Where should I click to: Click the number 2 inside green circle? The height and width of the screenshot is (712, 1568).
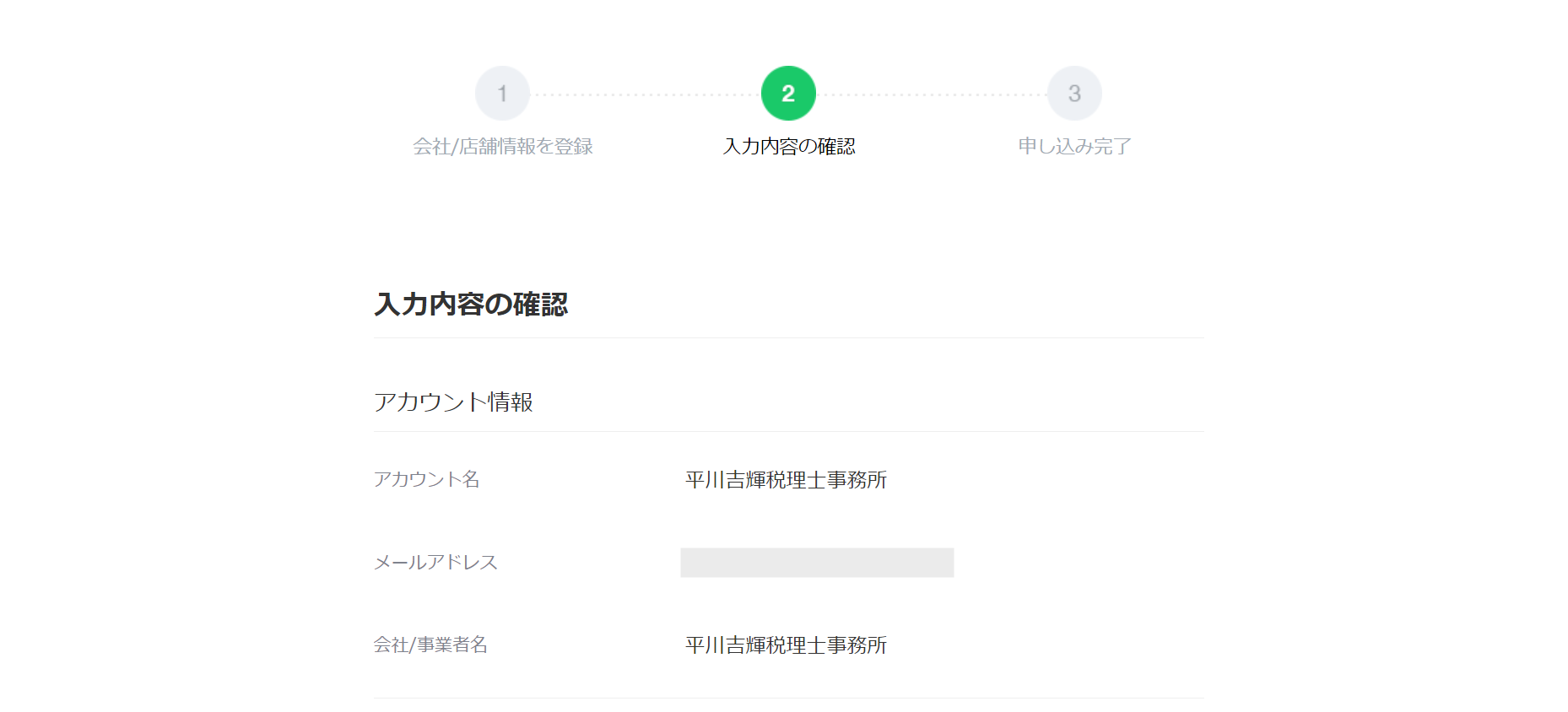click(x=788, y=94)
